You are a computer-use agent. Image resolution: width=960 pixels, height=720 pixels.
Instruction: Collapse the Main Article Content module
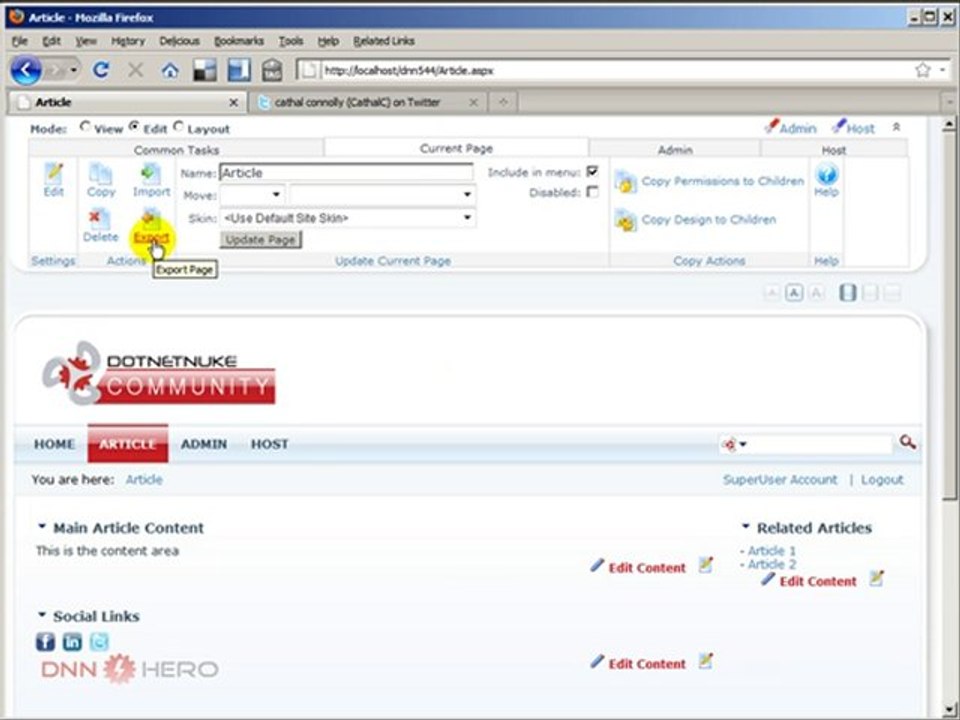(x=42, y=526)
